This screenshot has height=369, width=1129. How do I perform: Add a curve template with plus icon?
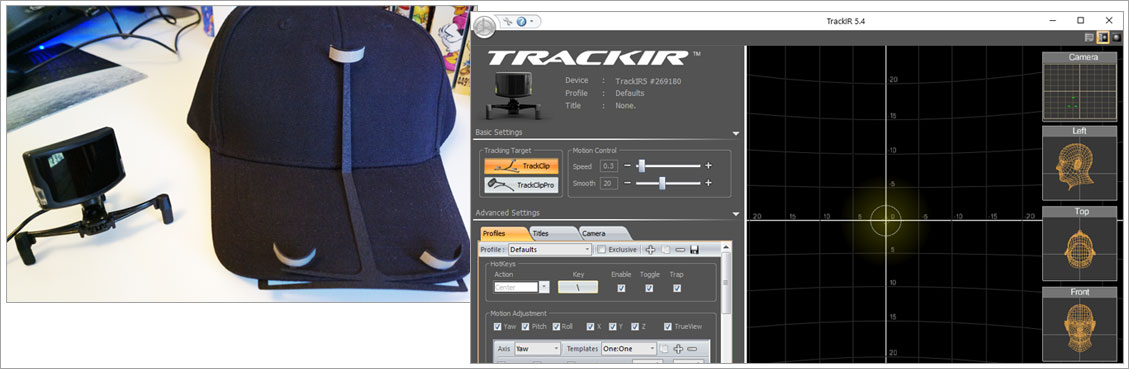[678, 349]
